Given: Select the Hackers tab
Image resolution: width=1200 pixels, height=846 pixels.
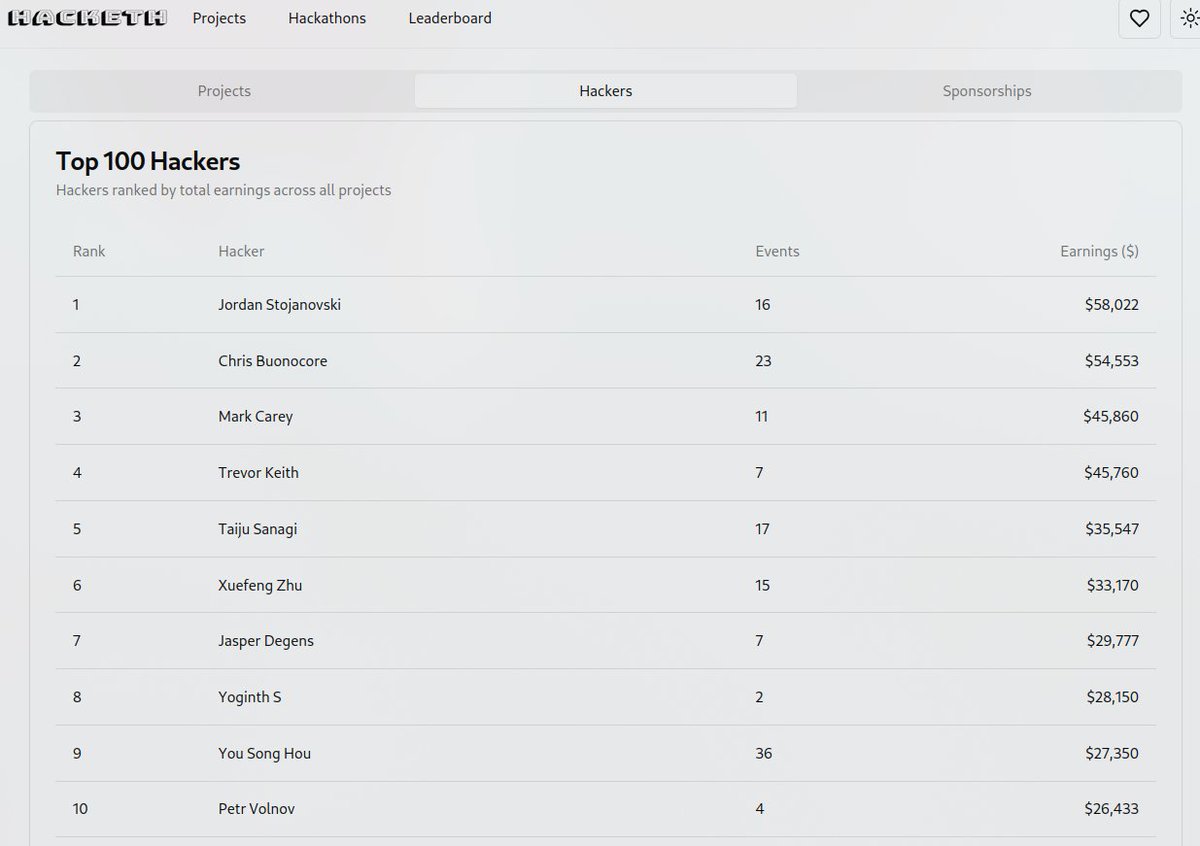Looking at the screenshot, I should (x=606, y=91).
